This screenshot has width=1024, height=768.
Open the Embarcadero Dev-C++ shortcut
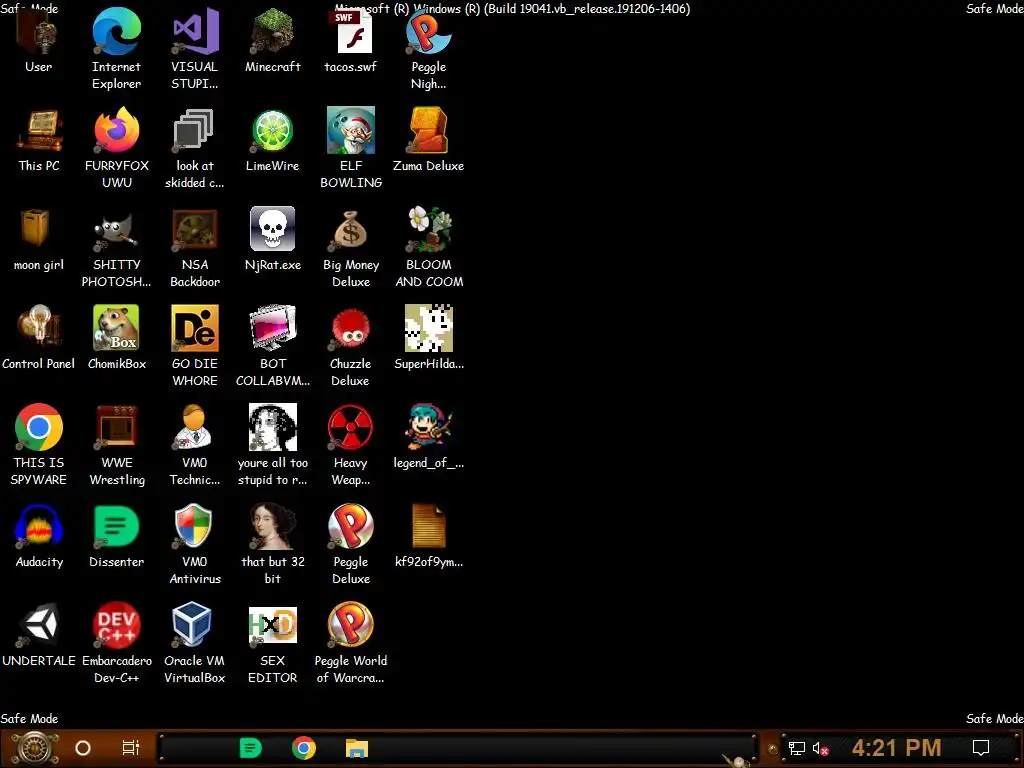point(116,625)
